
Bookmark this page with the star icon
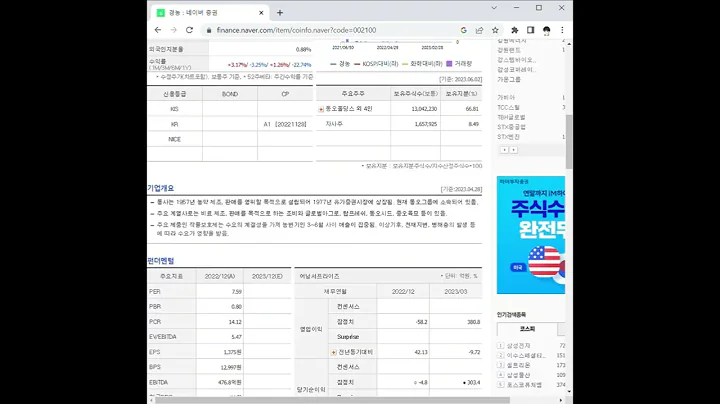click(x=495, y=30)
